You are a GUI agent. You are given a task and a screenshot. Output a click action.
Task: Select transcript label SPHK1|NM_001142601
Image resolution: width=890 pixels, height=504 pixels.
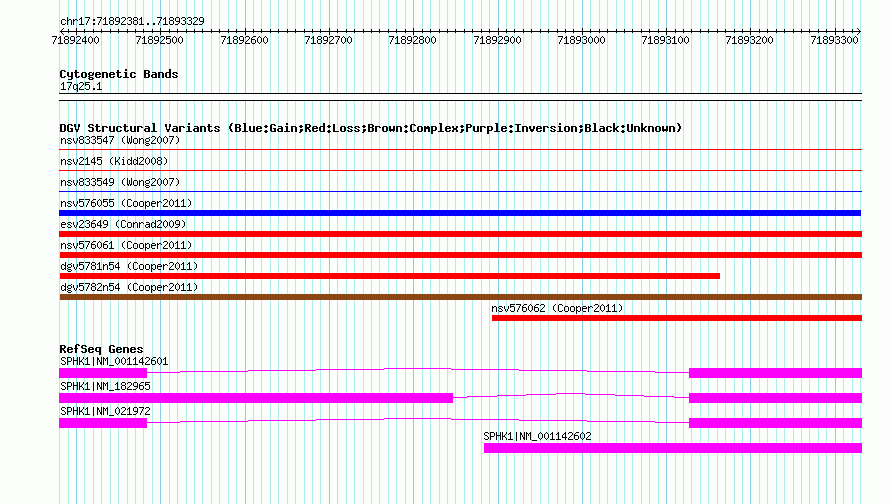coord(114,362)
